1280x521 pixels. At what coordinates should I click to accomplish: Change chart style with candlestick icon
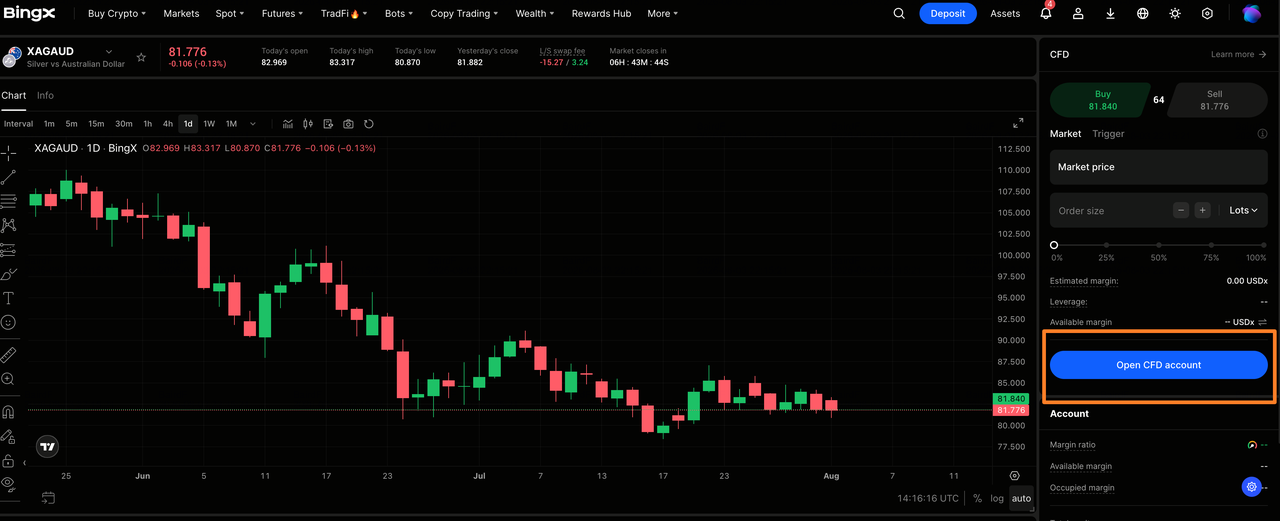click(308, 124)
